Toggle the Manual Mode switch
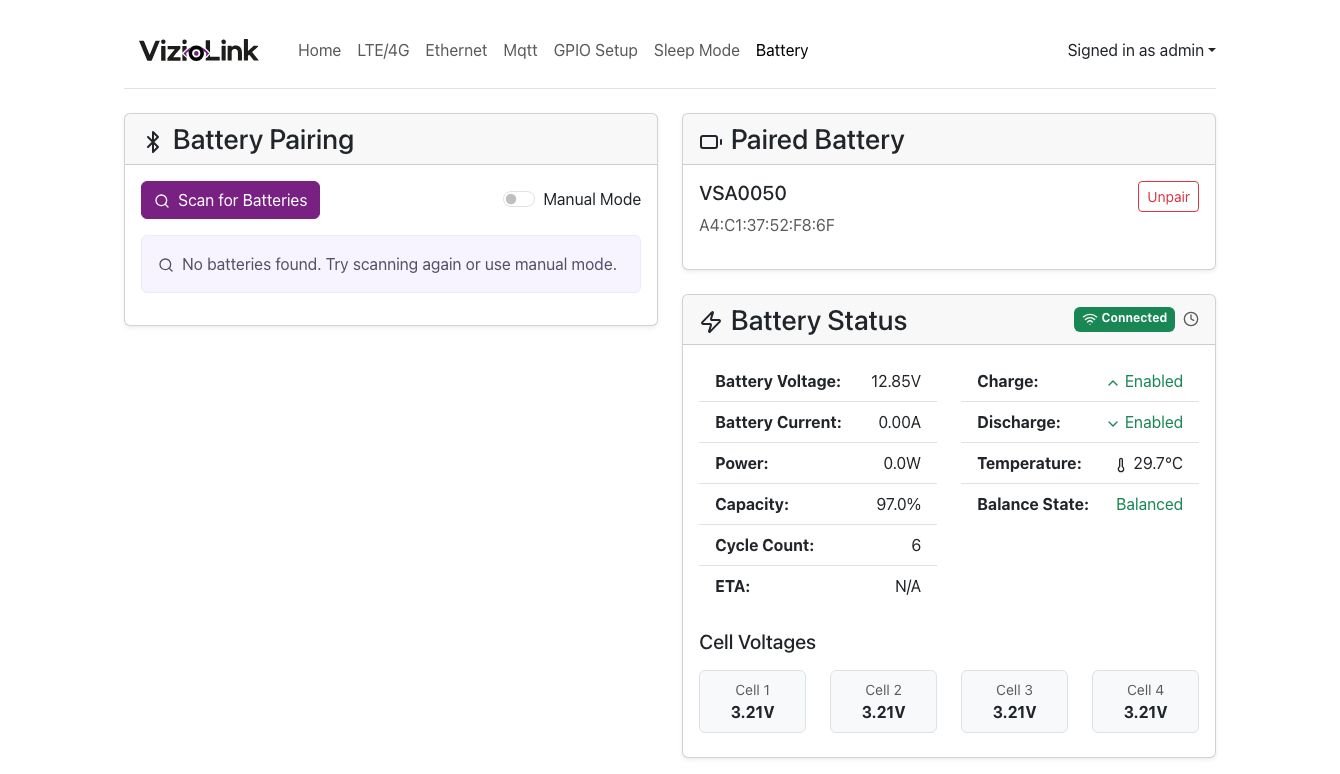1340x774 pixels. [519, 199]
